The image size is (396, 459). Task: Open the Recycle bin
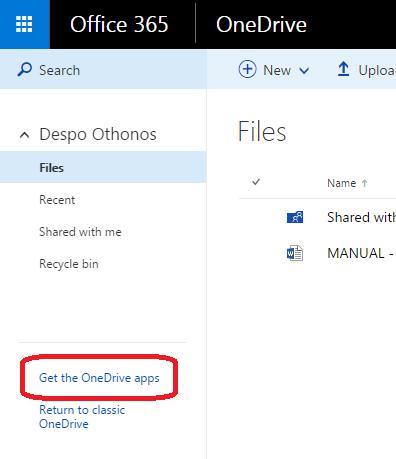(x=69, y=264)
